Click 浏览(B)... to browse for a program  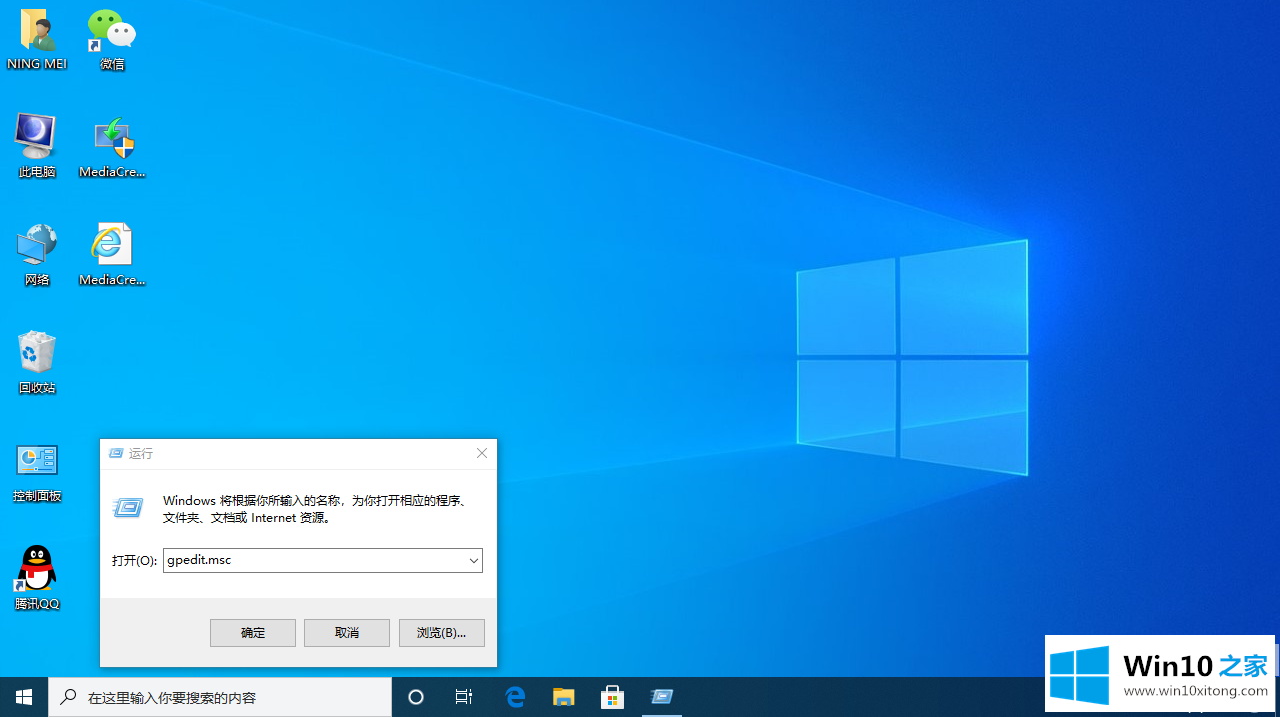click(x=441, y=633)
